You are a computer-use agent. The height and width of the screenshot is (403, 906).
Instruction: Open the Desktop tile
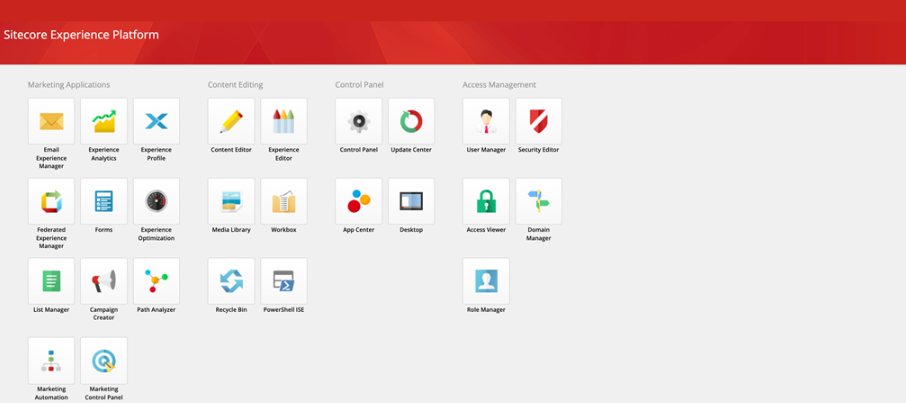point(411,201)
